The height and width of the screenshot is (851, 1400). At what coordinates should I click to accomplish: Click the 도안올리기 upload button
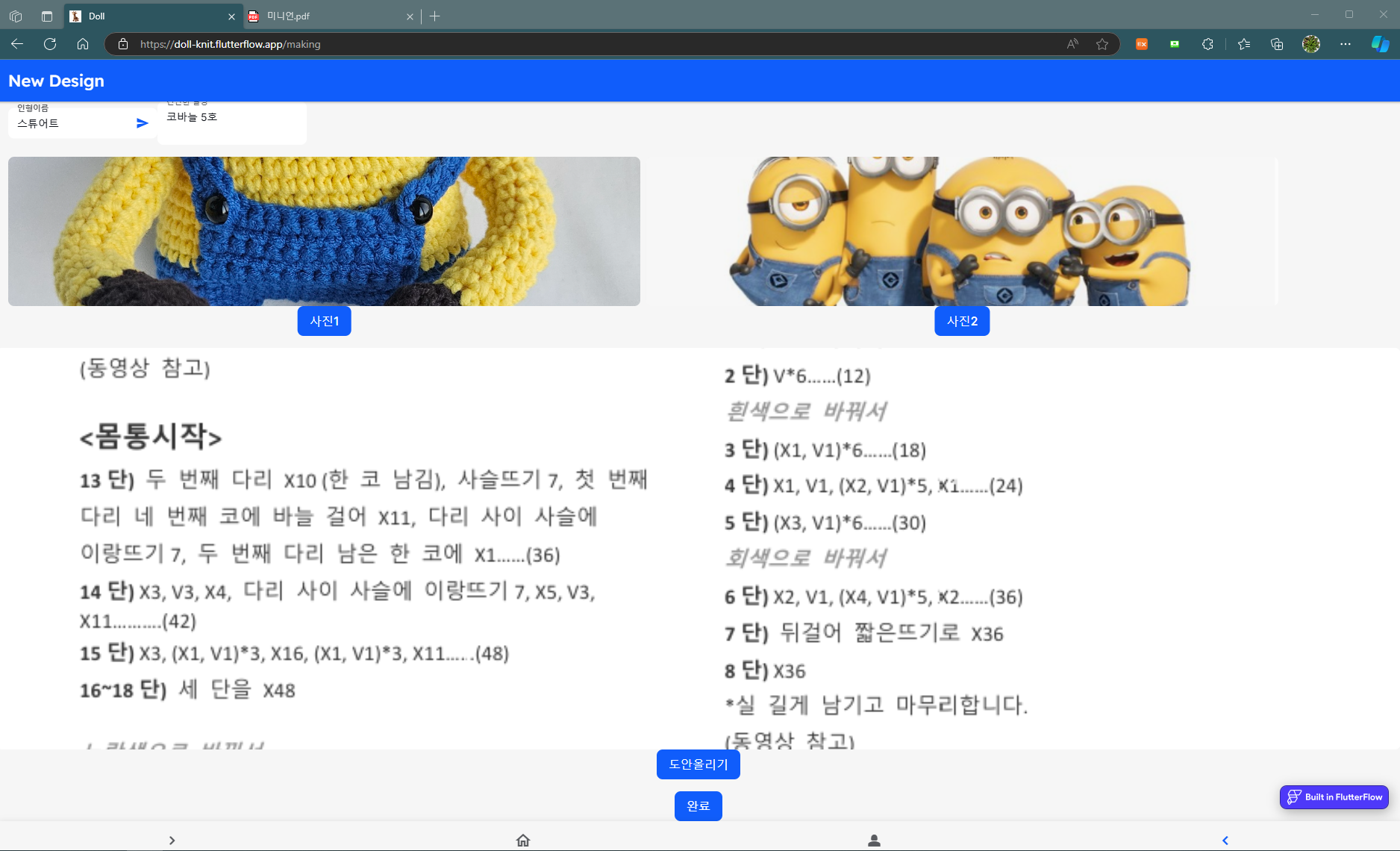pos(699,764)
